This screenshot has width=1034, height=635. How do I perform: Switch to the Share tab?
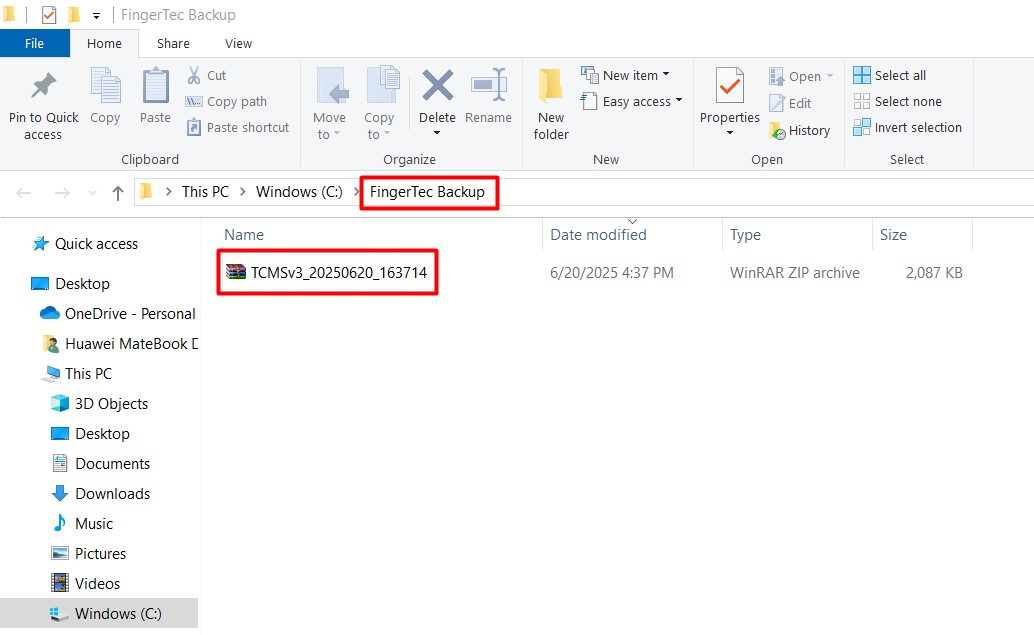173,44
